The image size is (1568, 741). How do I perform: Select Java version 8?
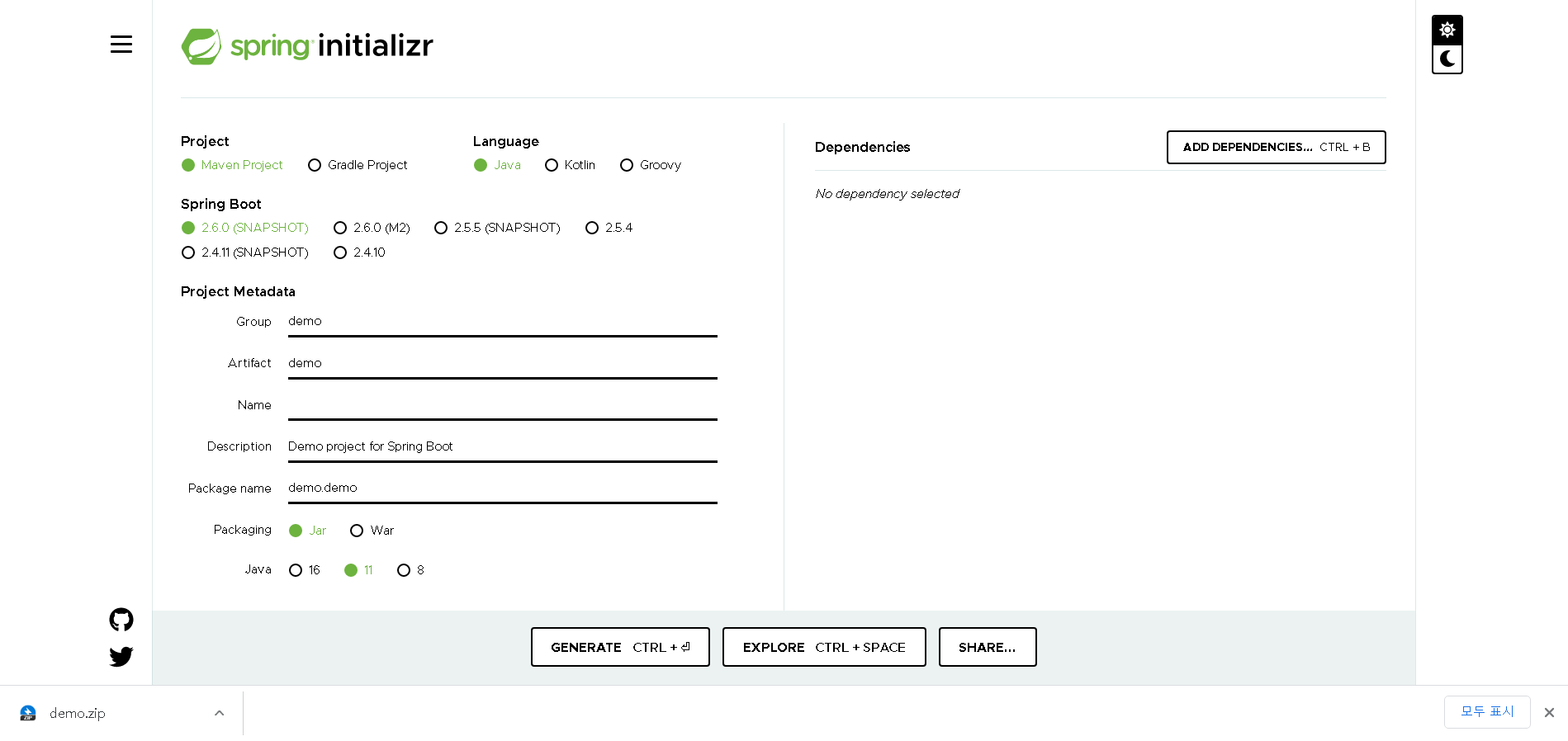pyautogui.click(x=410, y=570)
